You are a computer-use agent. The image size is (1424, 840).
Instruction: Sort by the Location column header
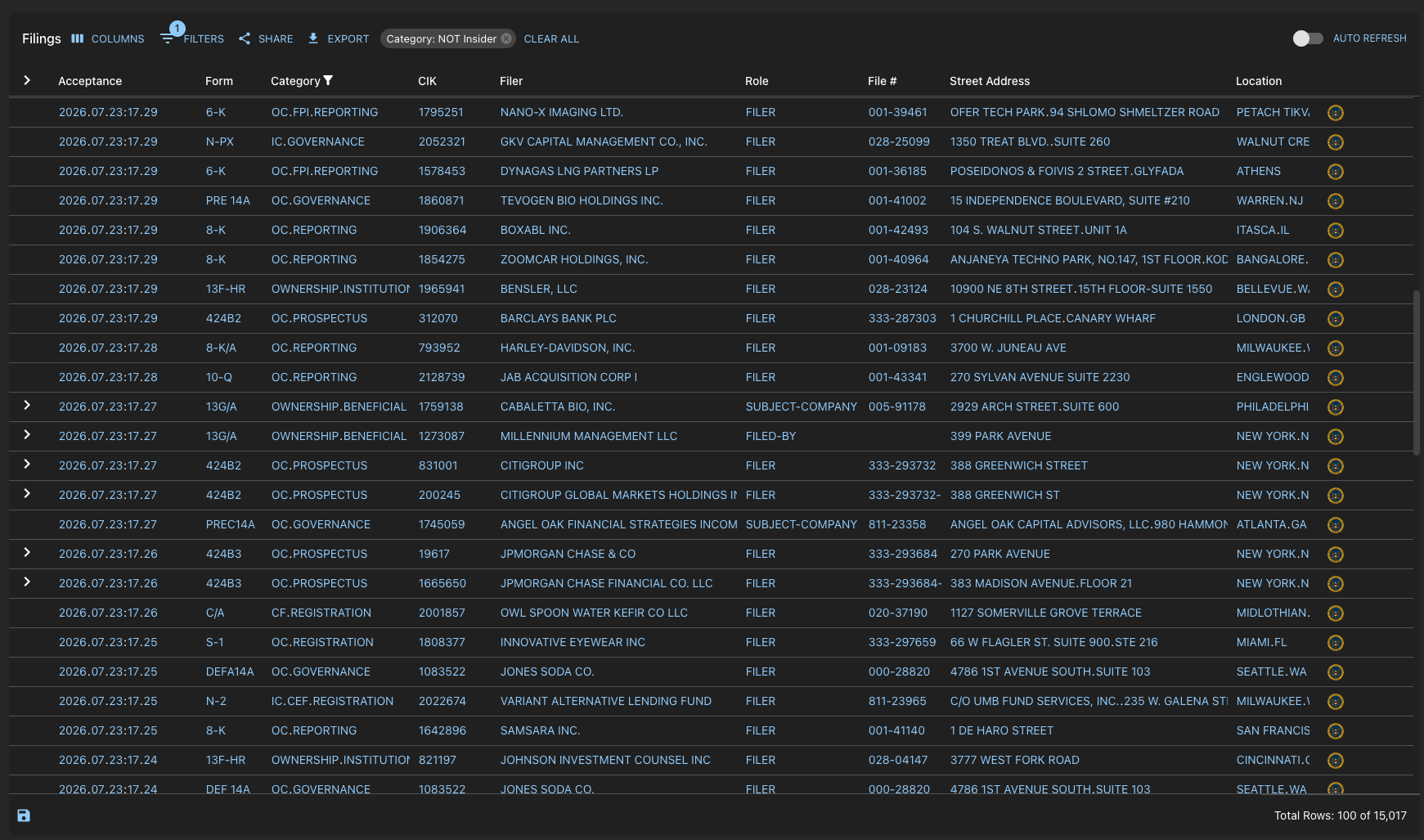click(x=1259, y=81)
